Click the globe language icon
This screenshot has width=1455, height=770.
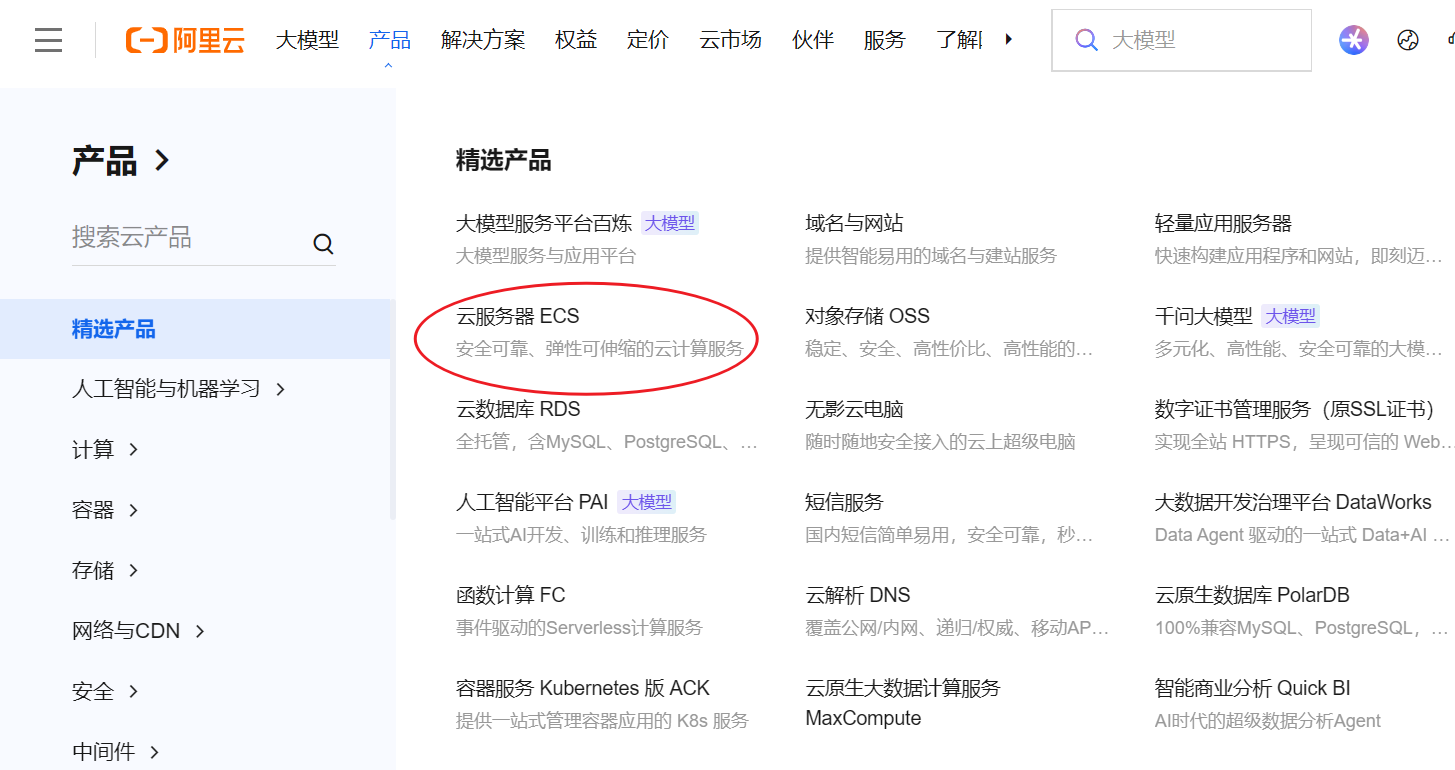click(x=1408, y=40)
